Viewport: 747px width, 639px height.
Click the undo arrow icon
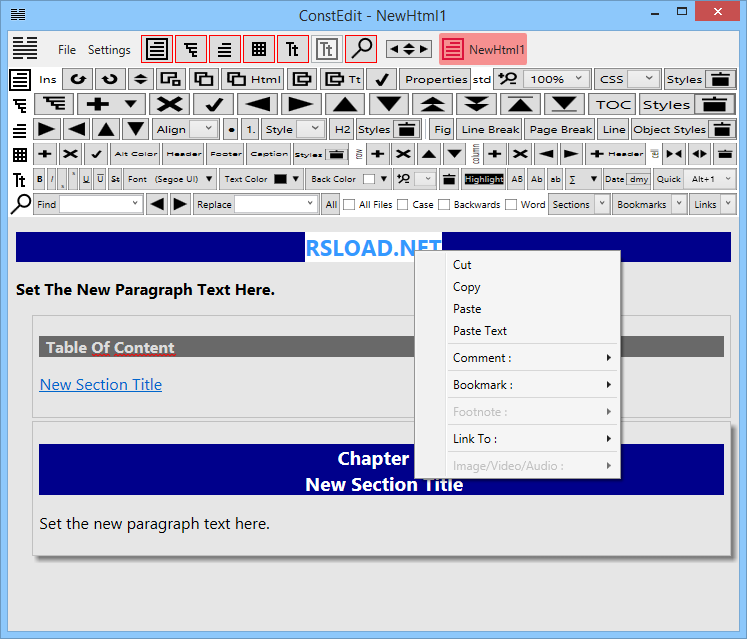(78, 79)
